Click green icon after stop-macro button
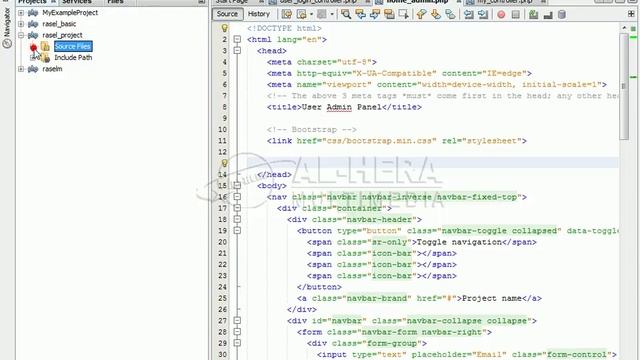 click(x=533, y=15)
